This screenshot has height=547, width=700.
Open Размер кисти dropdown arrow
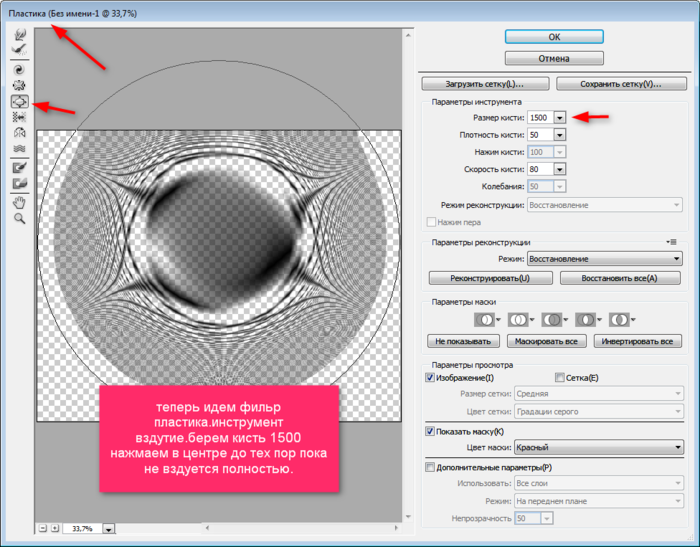click(x=560, y=118)
